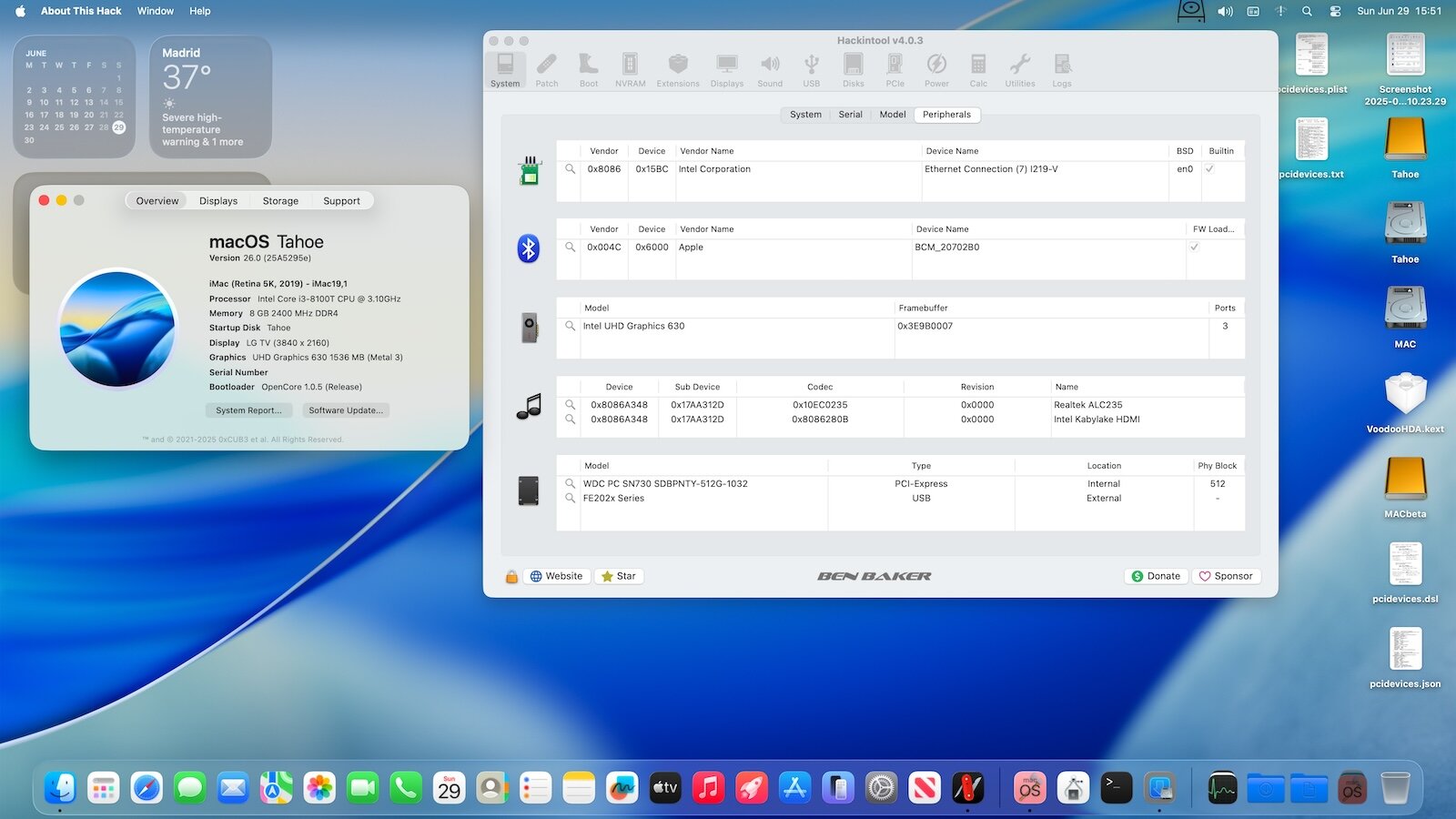
Task: Open the Calc toolbar section
Action: tap(978, 70)
